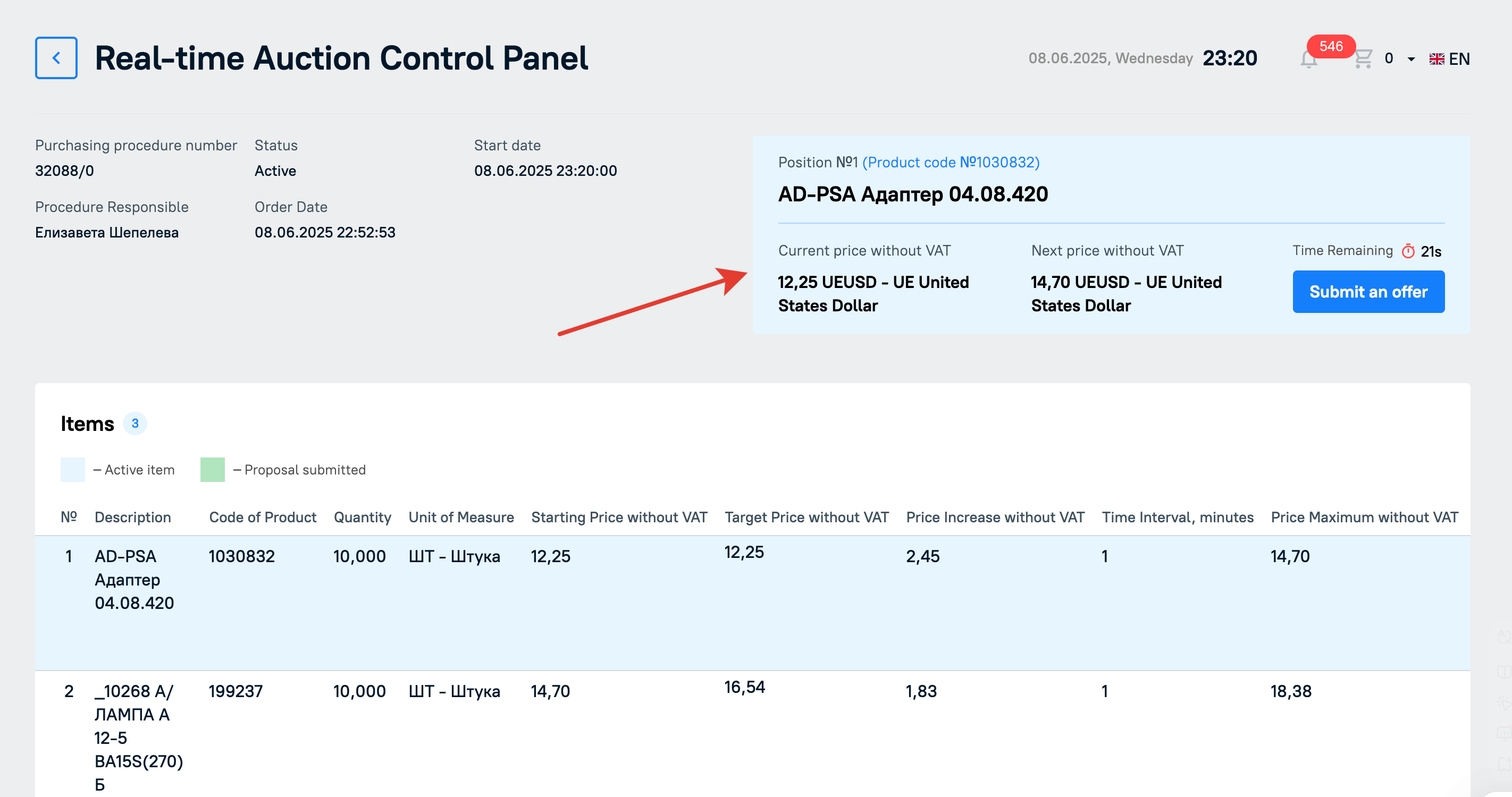Click the red timer stopwatch icon
This screenshot has height=797, width=1512.
[x=1407, y=251]
